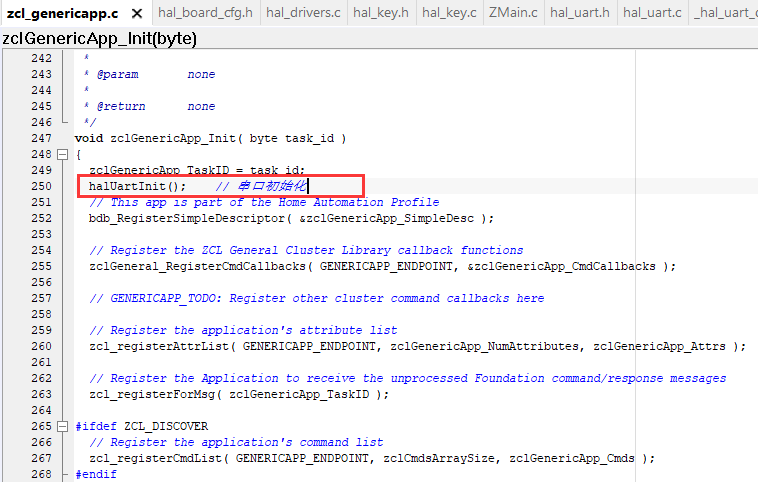Click zclGenericApp_Attrs argument on line 260
Screen dimensions: 758x482
pyautogui.click(x=659, y=347)
